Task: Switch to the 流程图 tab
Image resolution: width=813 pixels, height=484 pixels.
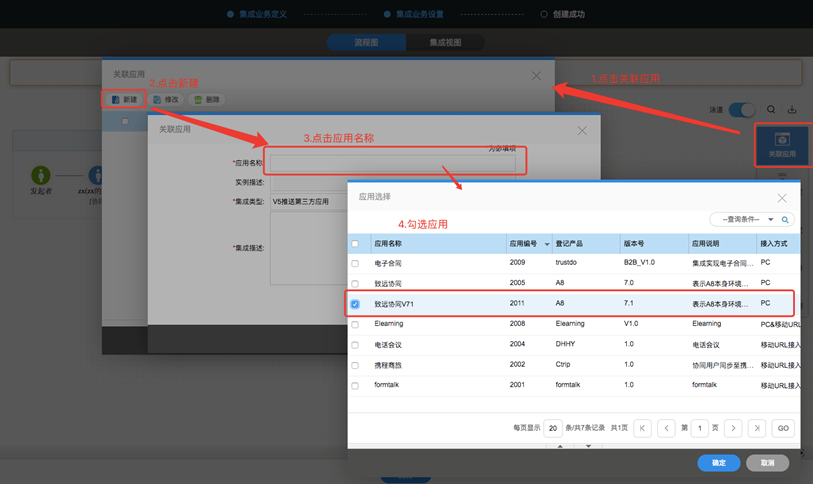Action: tap(366, 43)
